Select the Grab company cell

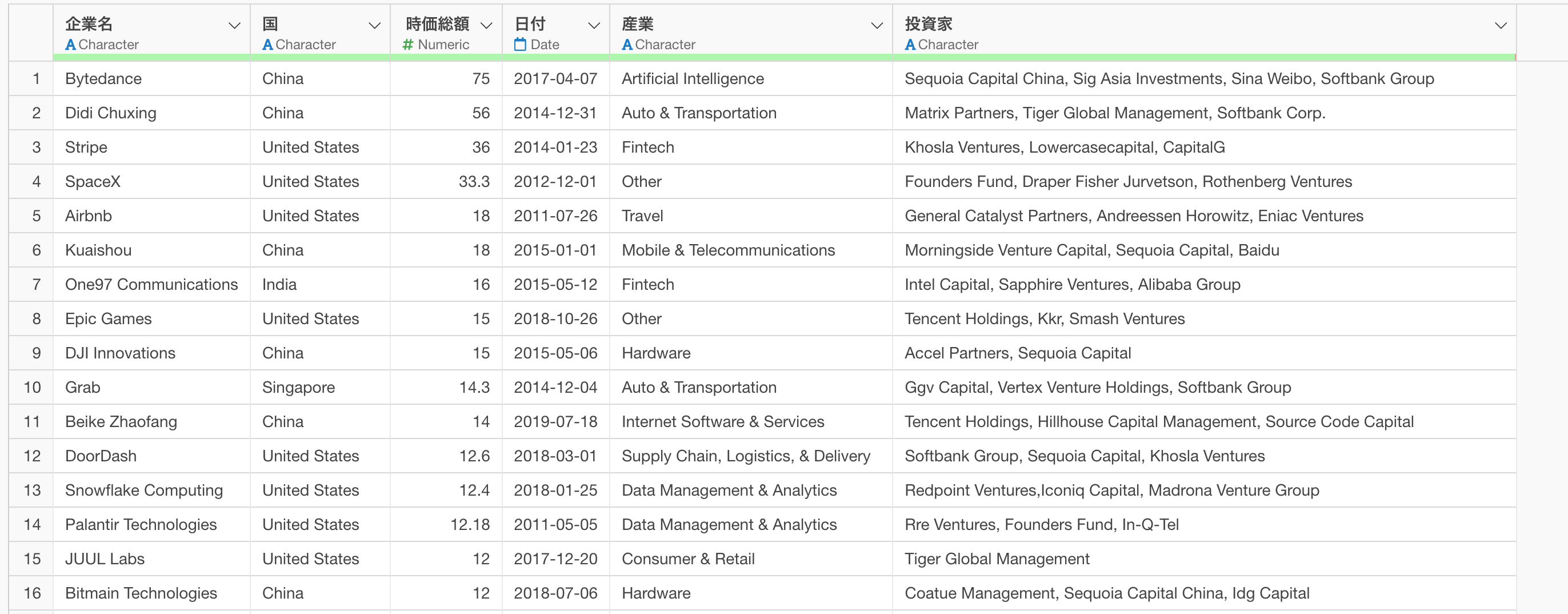[x=151, y=388]
